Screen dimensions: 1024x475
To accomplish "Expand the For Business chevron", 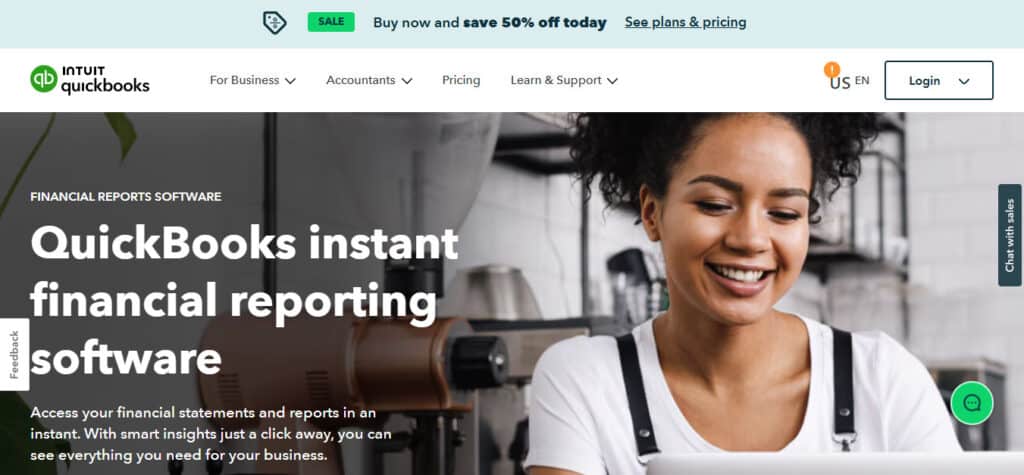I will click(290, 81).
